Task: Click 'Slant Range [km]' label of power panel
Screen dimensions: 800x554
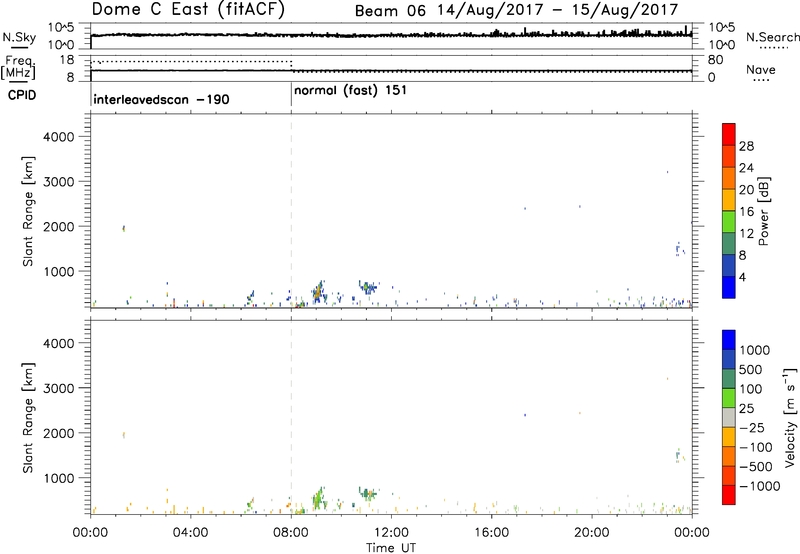Action: point(28,211)
